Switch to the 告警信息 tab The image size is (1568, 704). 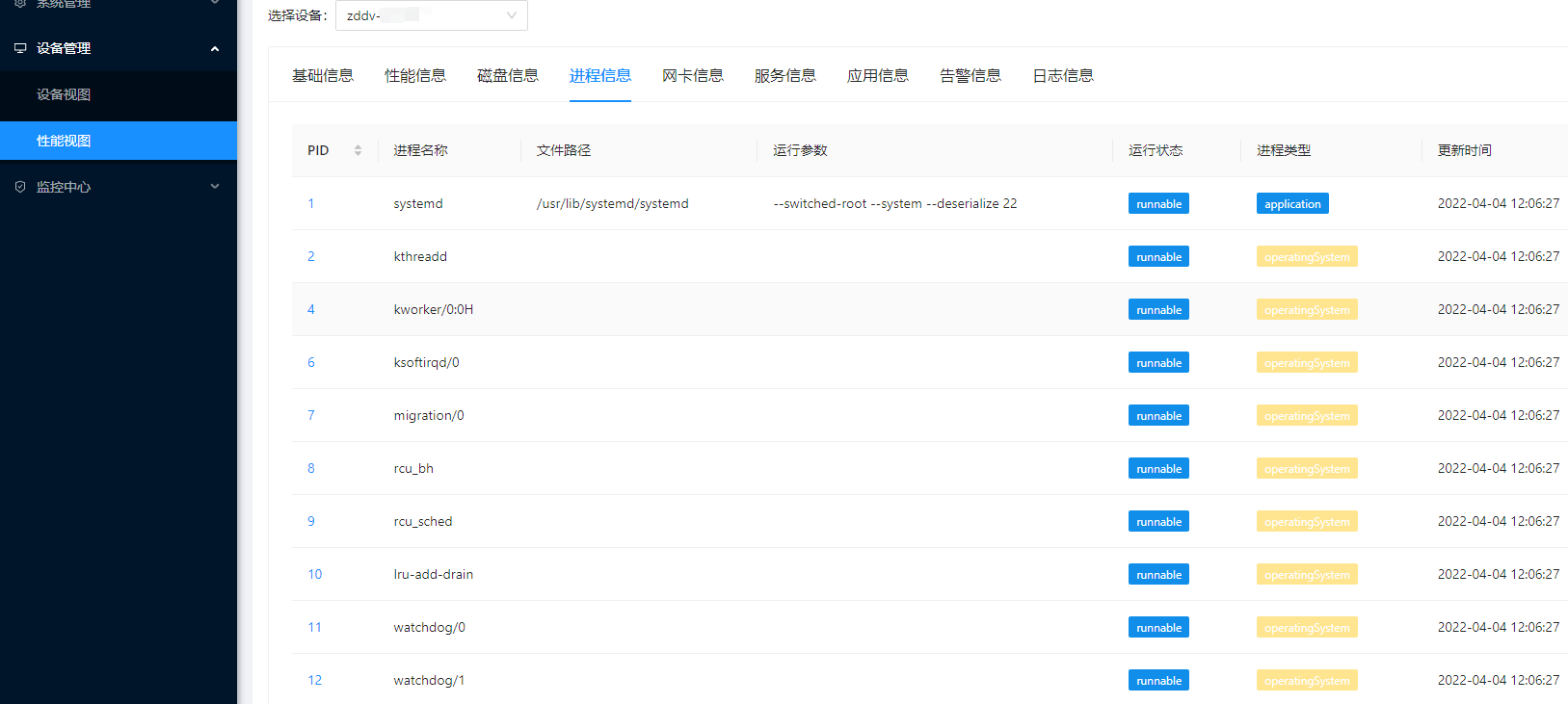tap(970, 75)
